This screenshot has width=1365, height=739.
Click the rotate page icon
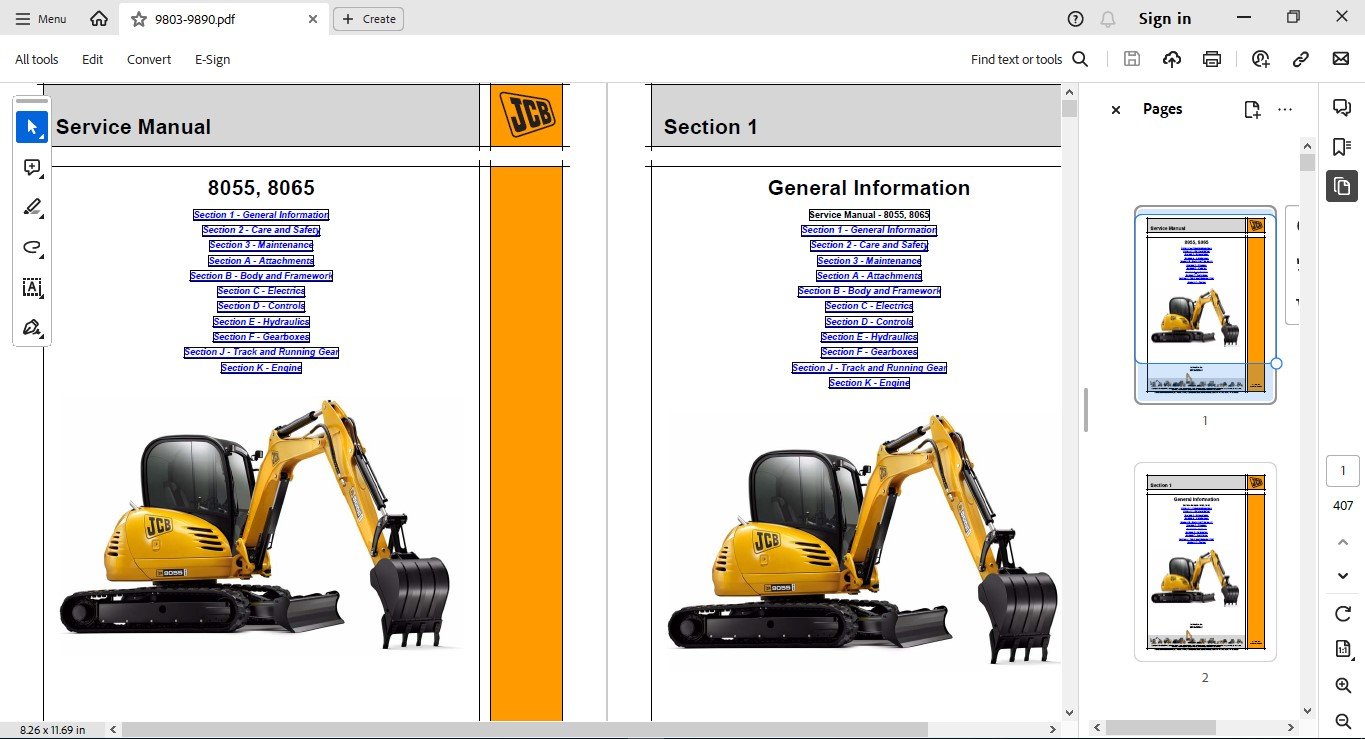coord(1343,613)
